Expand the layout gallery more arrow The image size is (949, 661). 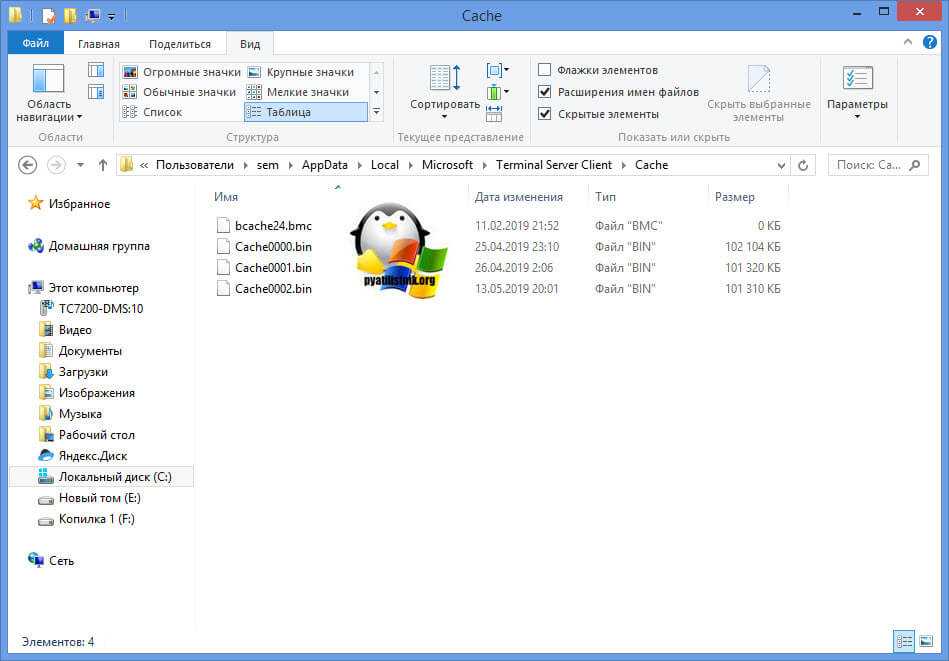pyautogui.click(x=376, y=112)
